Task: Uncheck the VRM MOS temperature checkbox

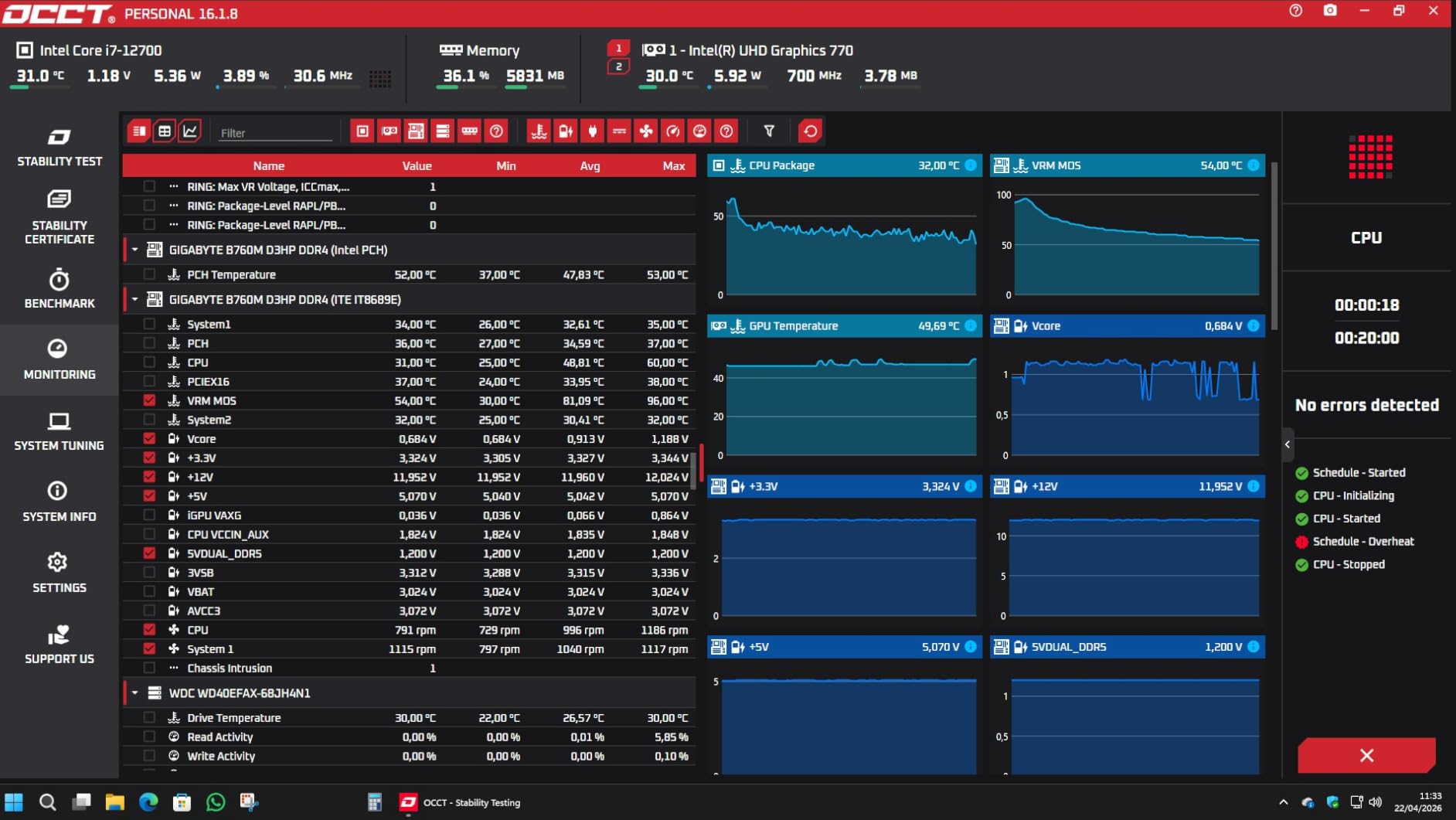Action: point(149,400)
